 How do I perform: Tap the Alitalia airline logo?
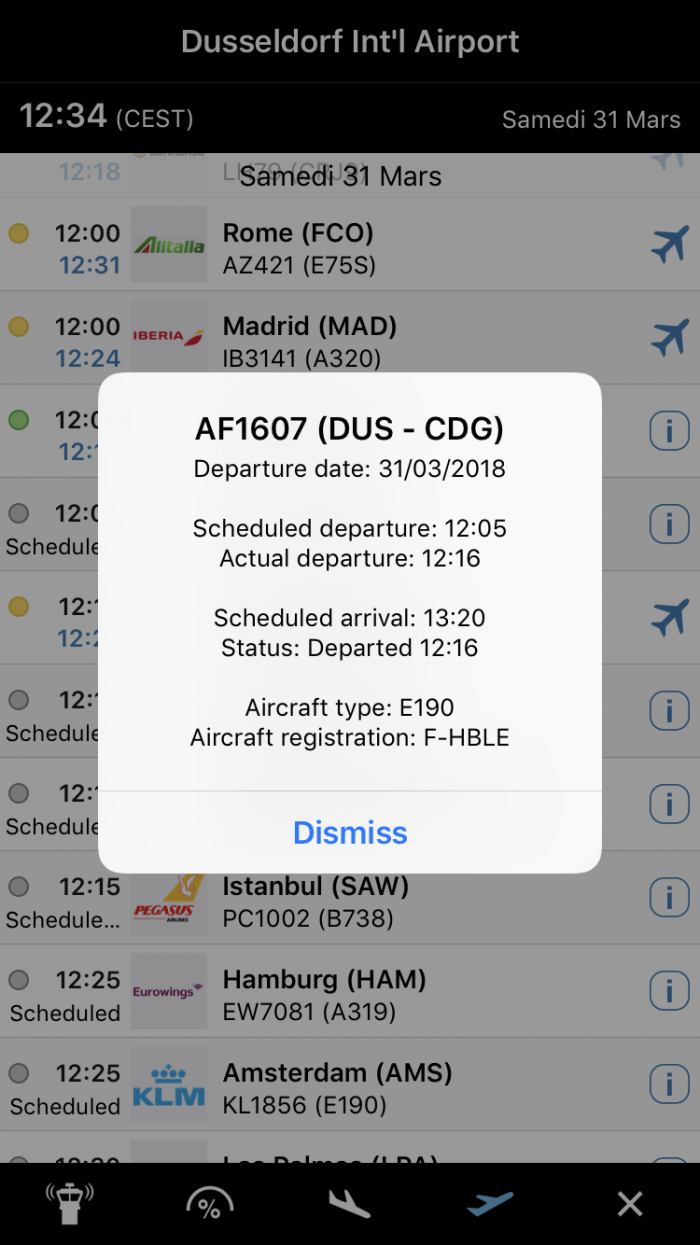point(169,245)
